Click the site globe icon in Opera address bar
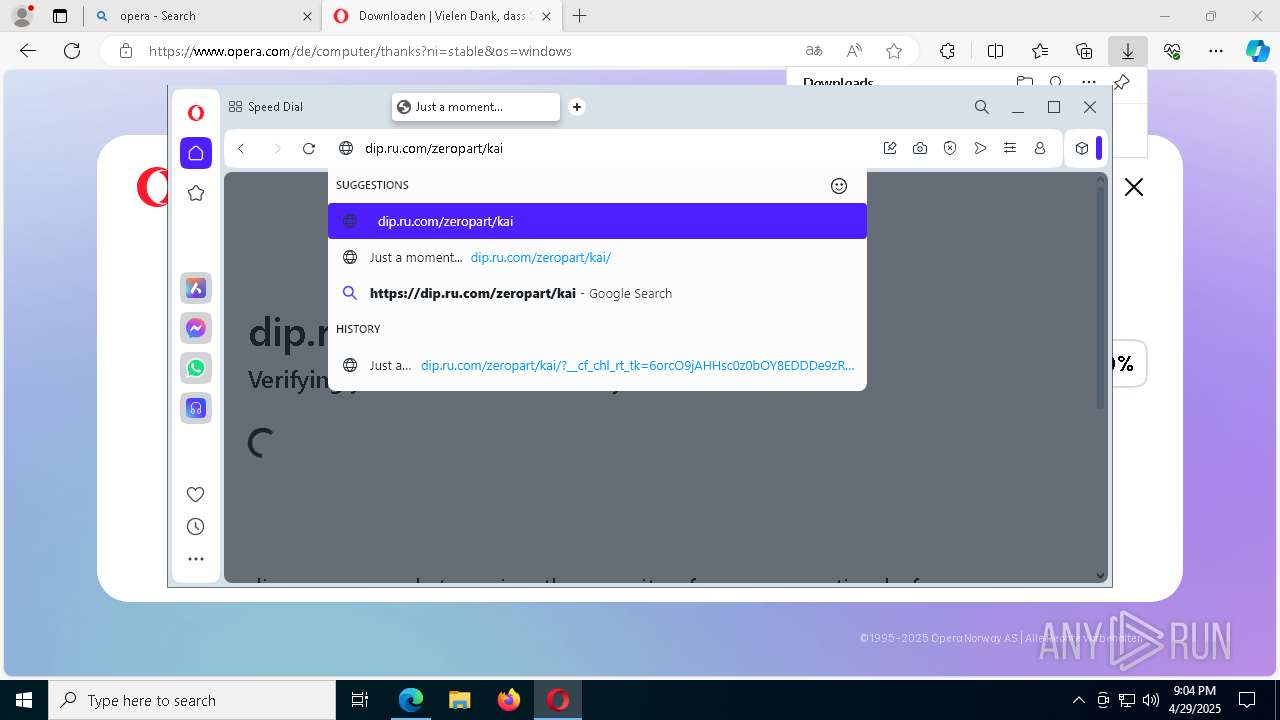Viewport: 1280px width, 720px height. click(346, 148)
